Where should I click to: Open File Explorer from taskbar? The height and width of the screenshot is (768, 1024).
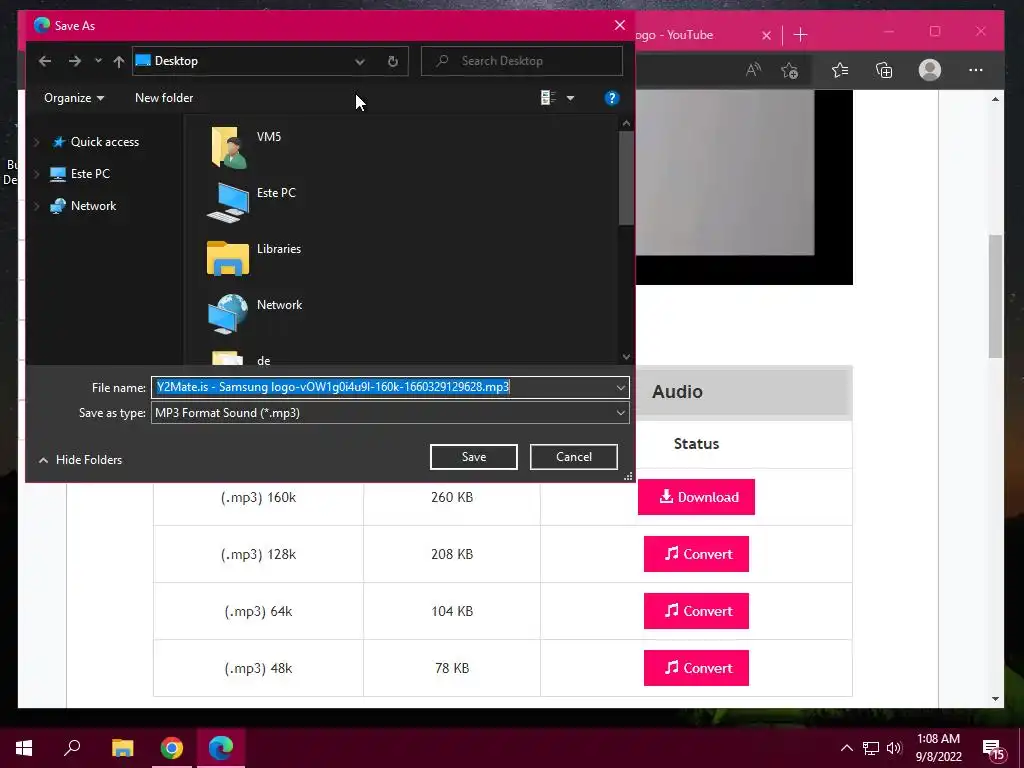click(x=122, y=748)
